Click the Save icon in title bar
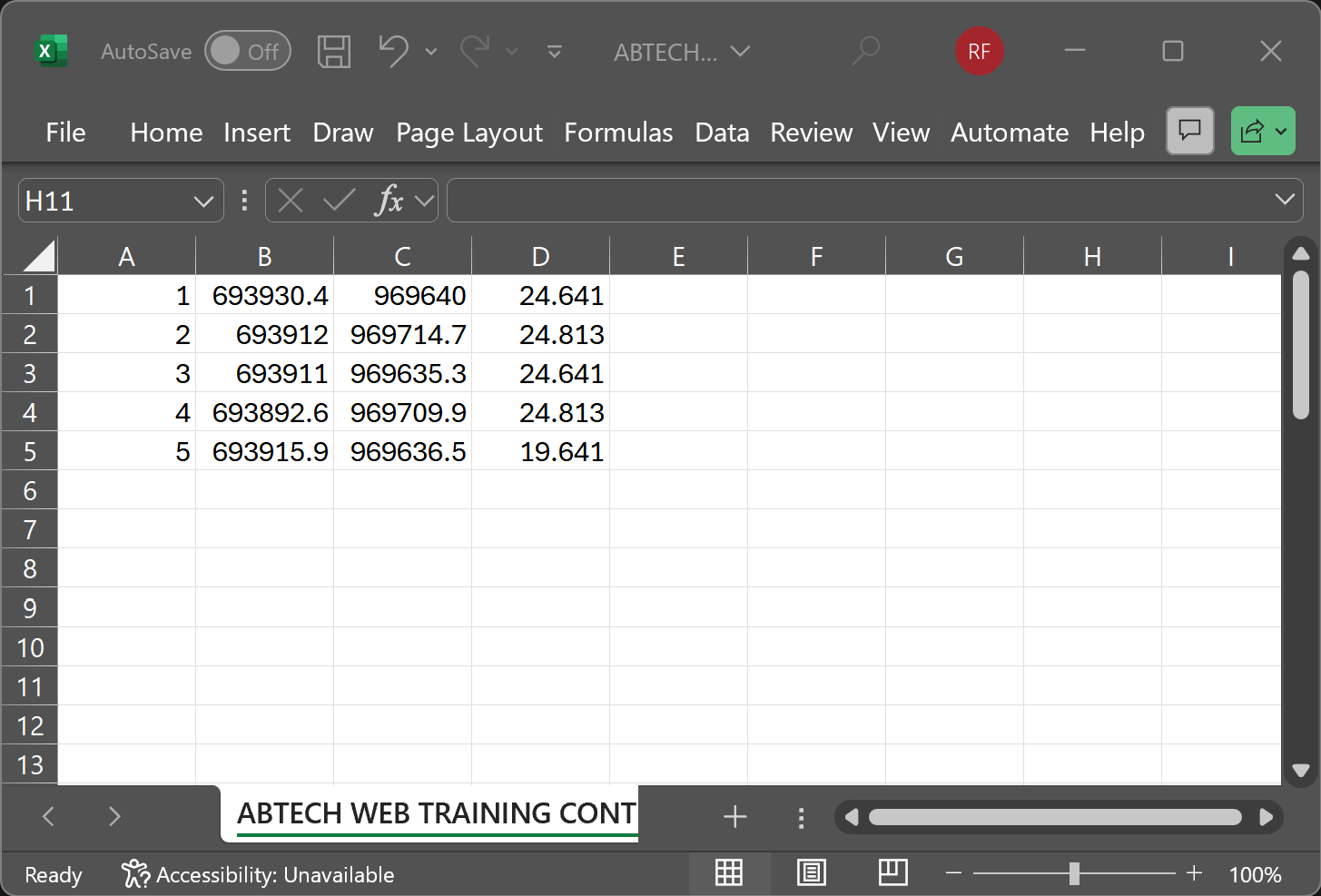The width and height of the screenshot is (1321, 896). (333, 52)
